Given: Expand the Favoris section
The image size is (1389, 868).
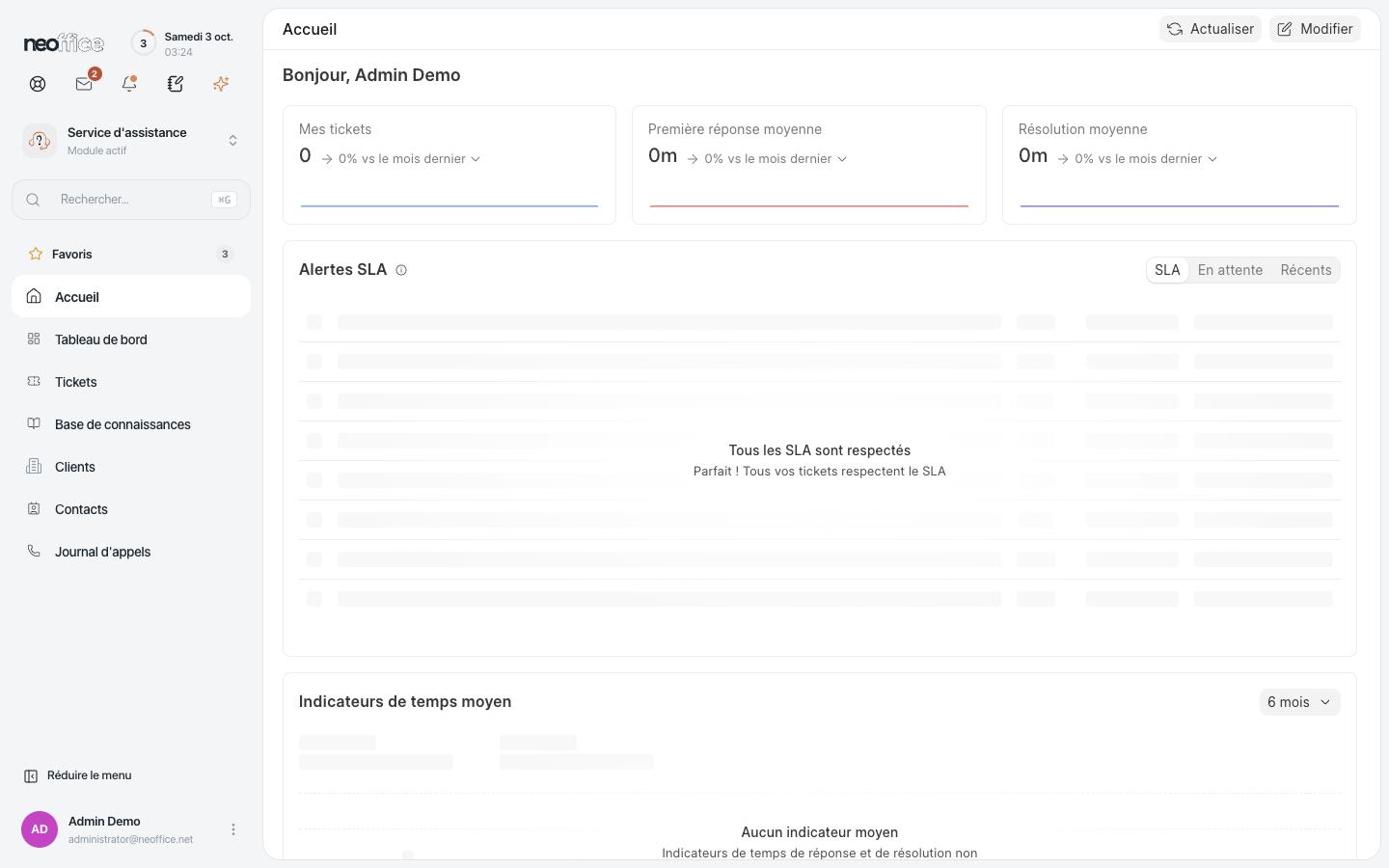Looking at the screenshot, I should tap(131, 254).
